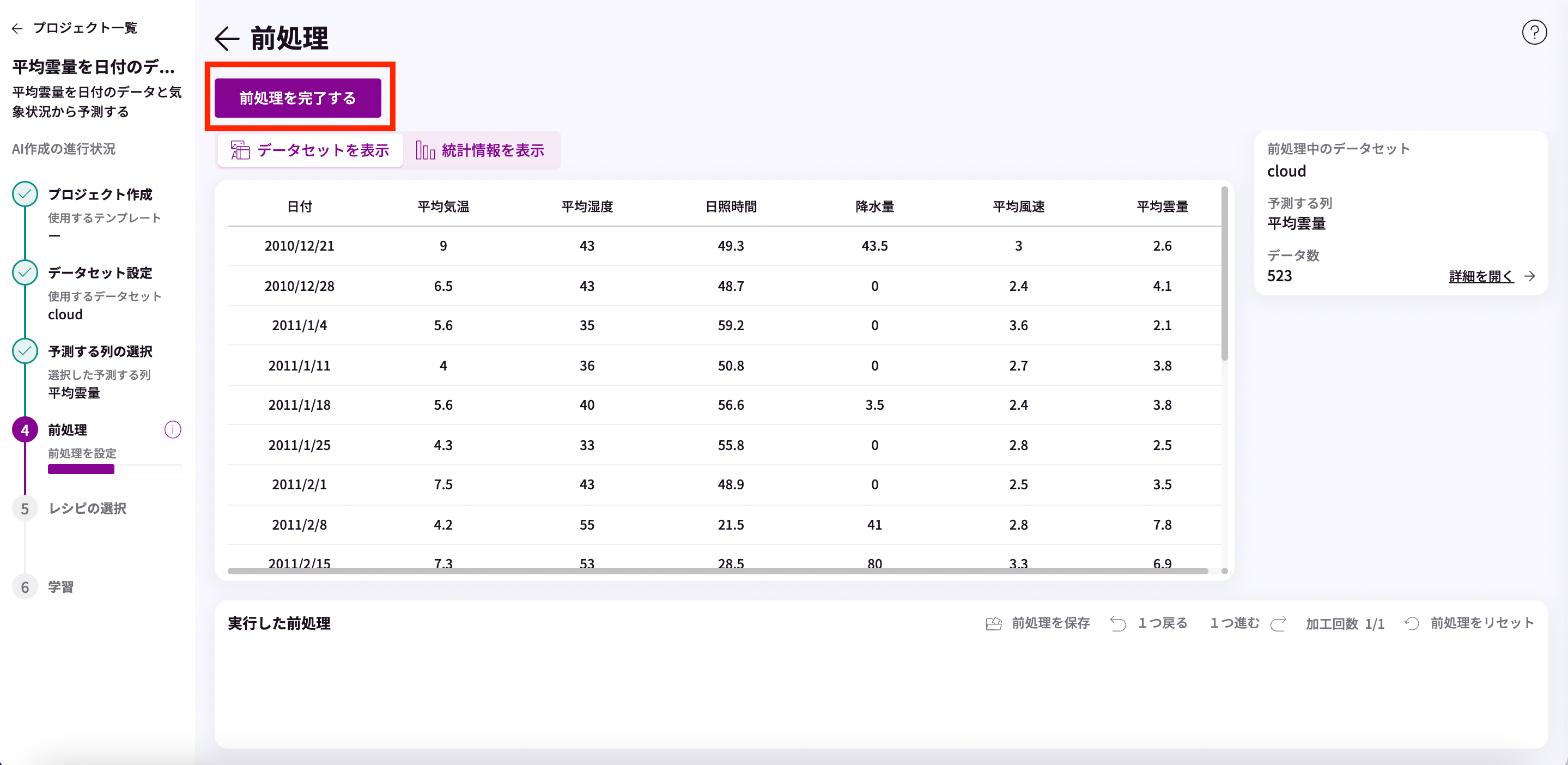The height and width of the screenshot is (765, 1568).
Task: Switch to データセットを表示 tab
Action: [311, 150]
